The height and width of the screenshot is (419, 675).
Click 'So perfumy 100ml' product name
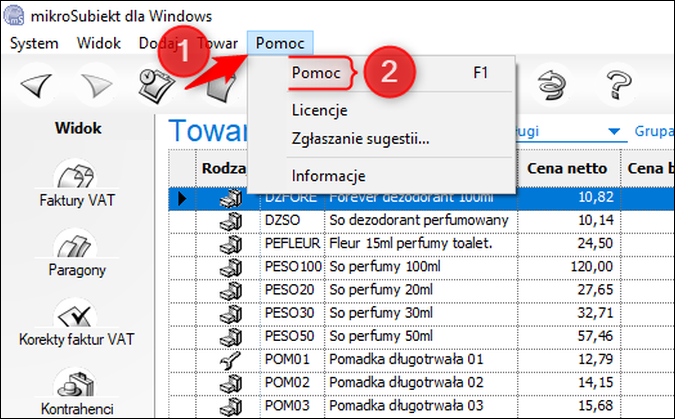385,267
